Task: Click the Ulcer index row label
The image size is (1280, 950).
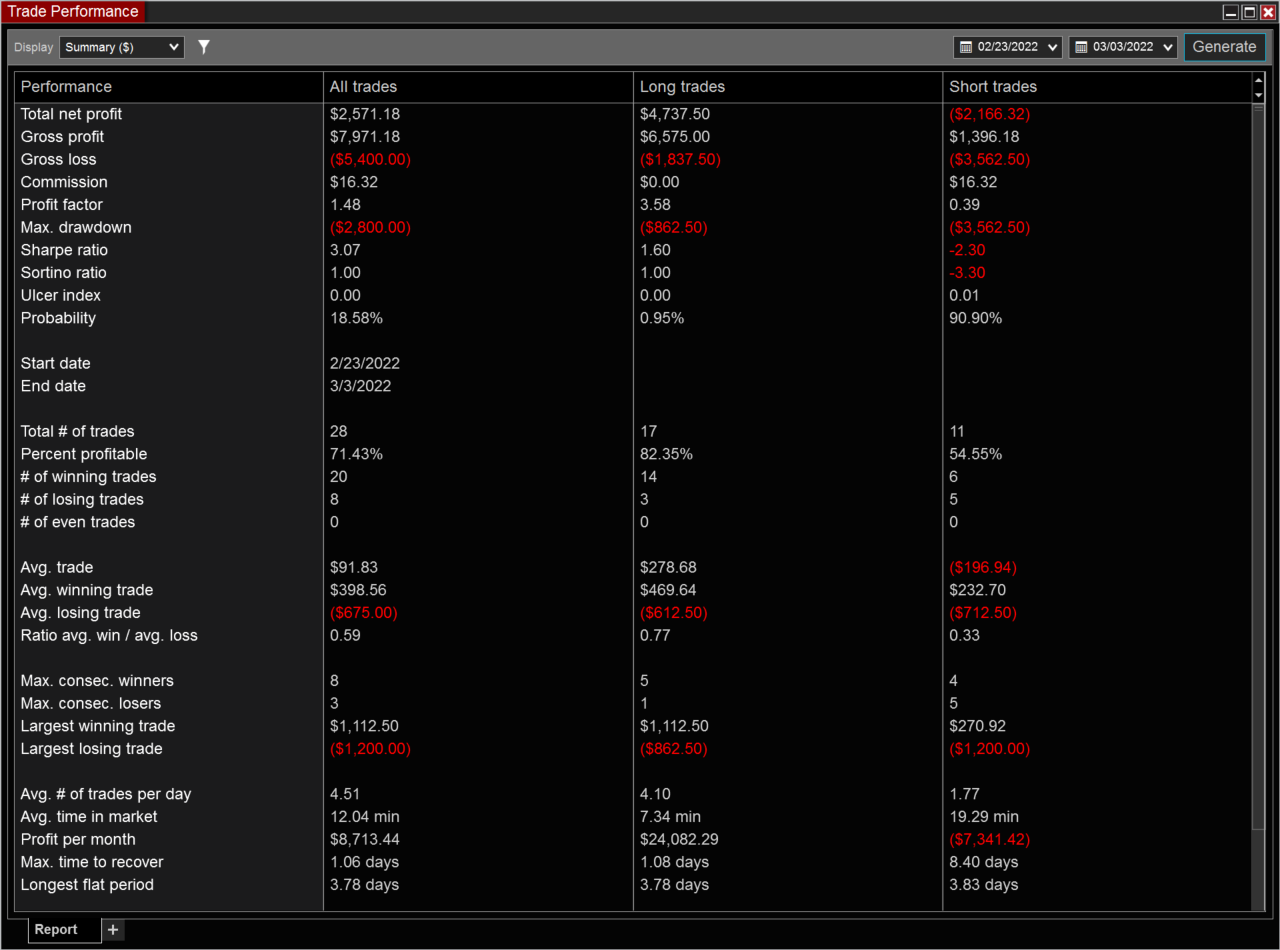Action: (61, 296)
